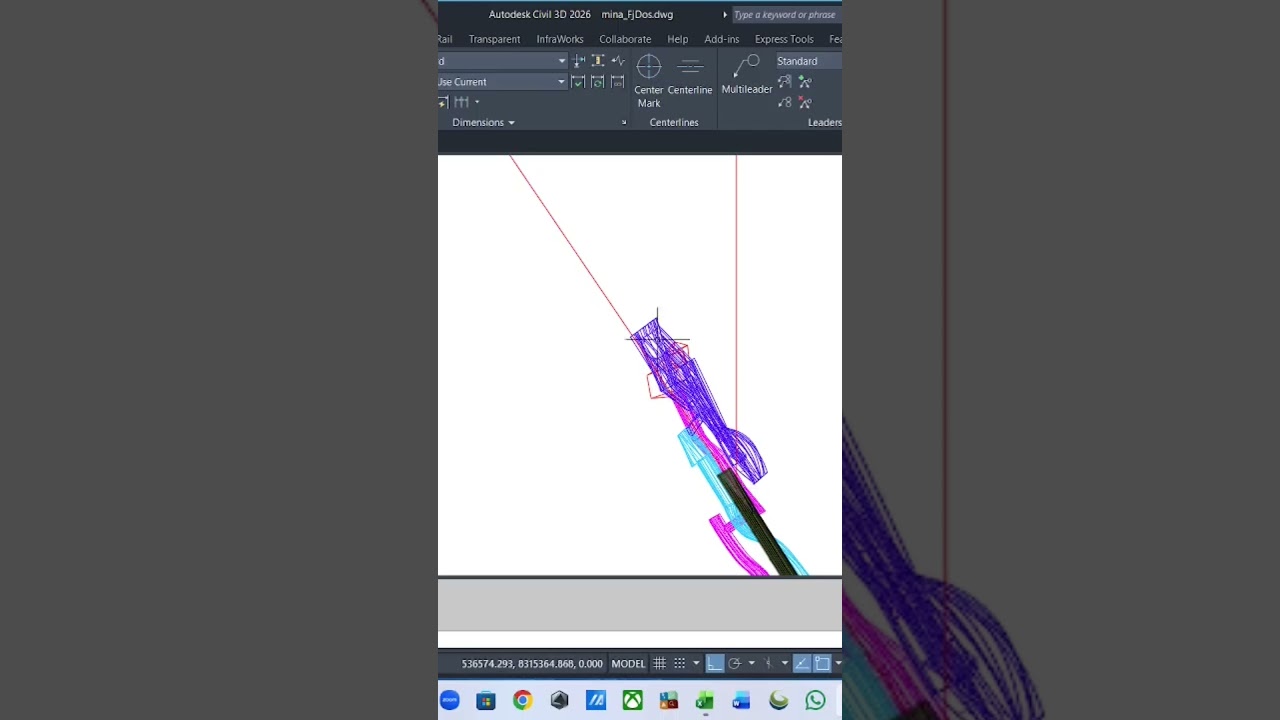Open Zoom from the taskbar

[x=449, y=701]
